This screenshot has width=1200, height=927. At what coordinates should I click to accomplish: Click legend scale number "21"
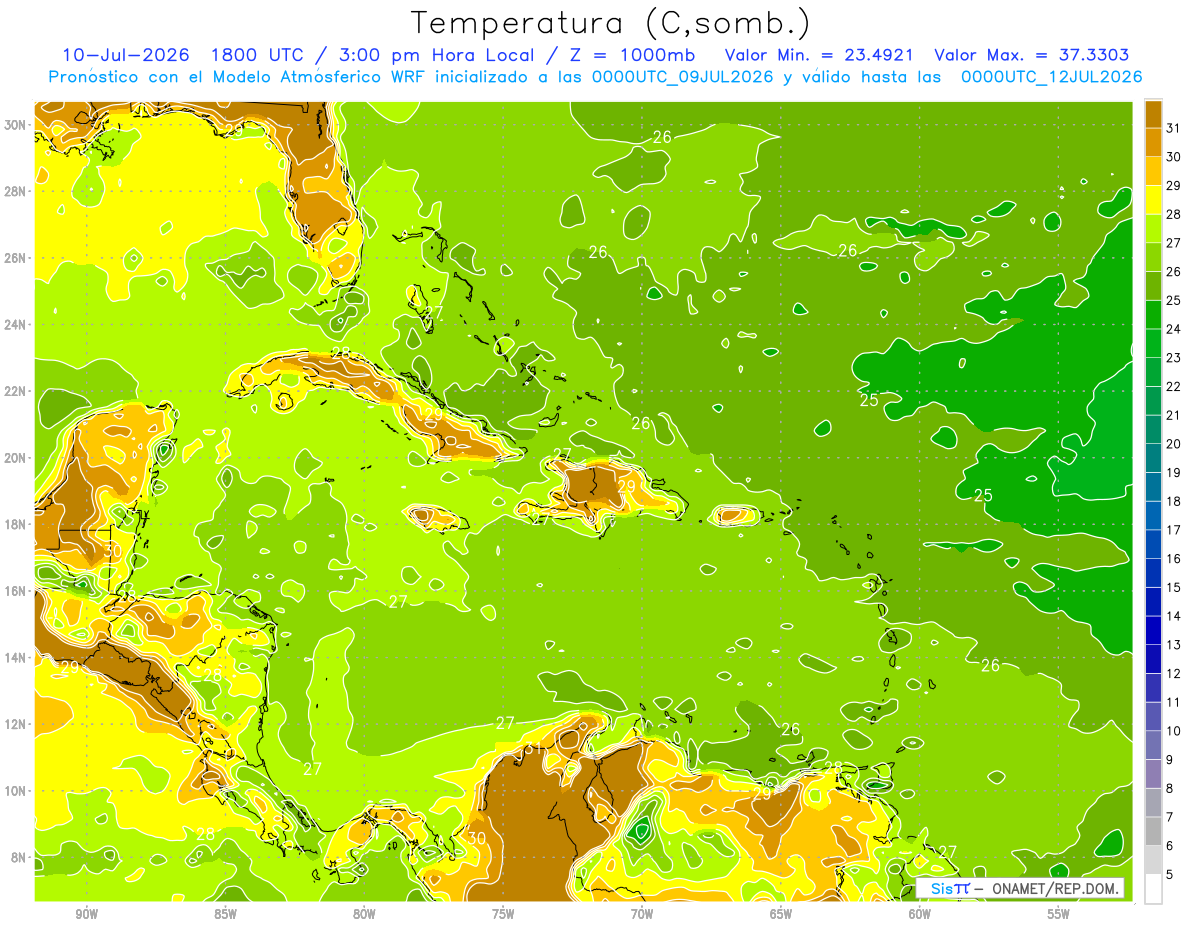(1173, 415)
